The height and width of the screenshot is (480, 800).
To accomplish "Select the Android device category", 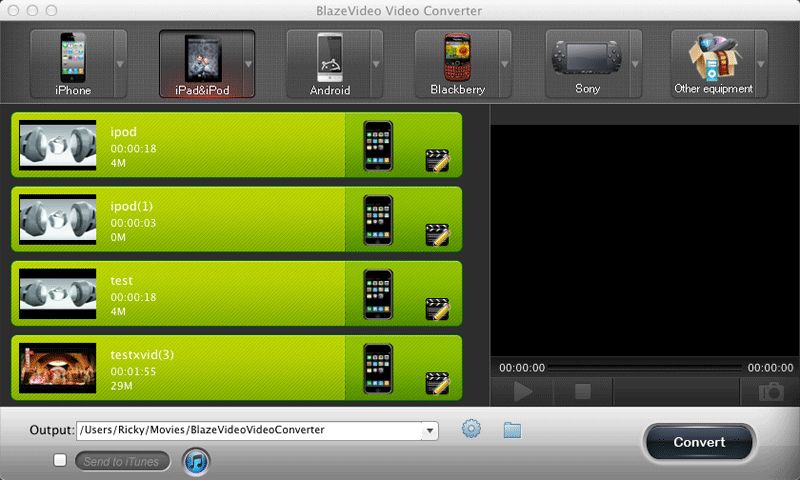I will (x=329, y=64).
